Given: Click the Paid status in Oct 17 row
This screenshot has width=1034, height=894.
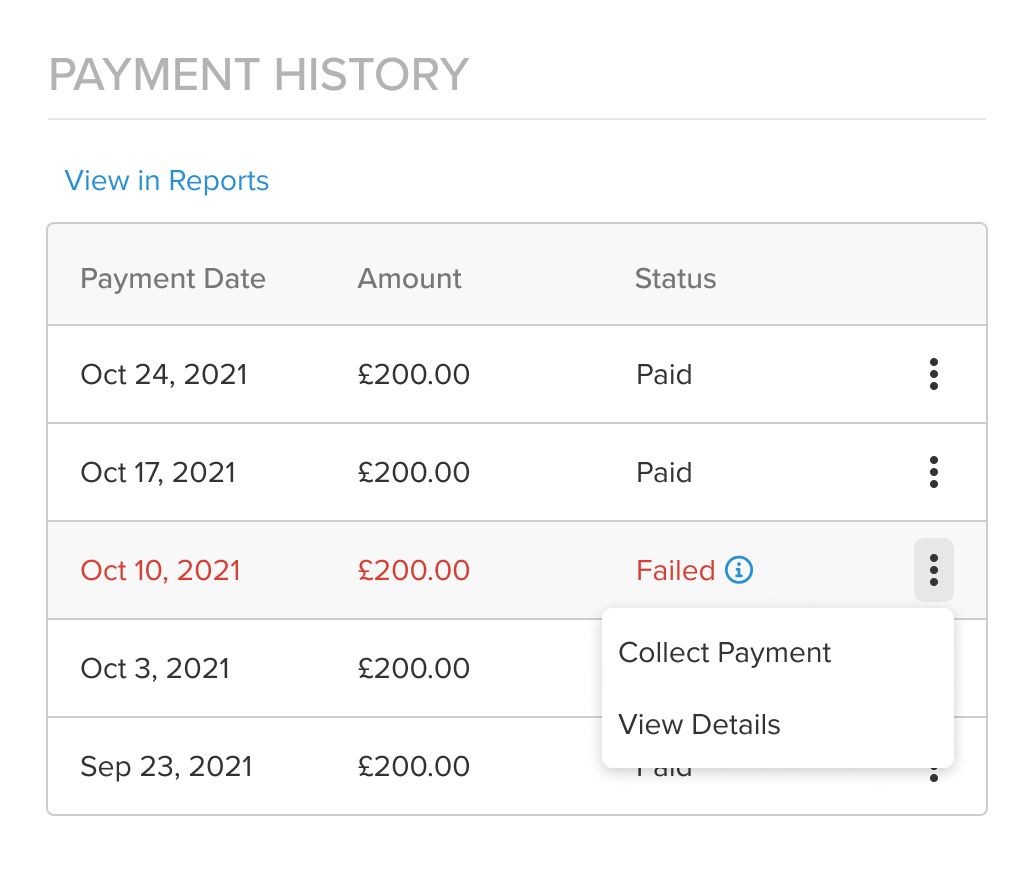Looking at the screenshot, I should click(x=664, y=472).
